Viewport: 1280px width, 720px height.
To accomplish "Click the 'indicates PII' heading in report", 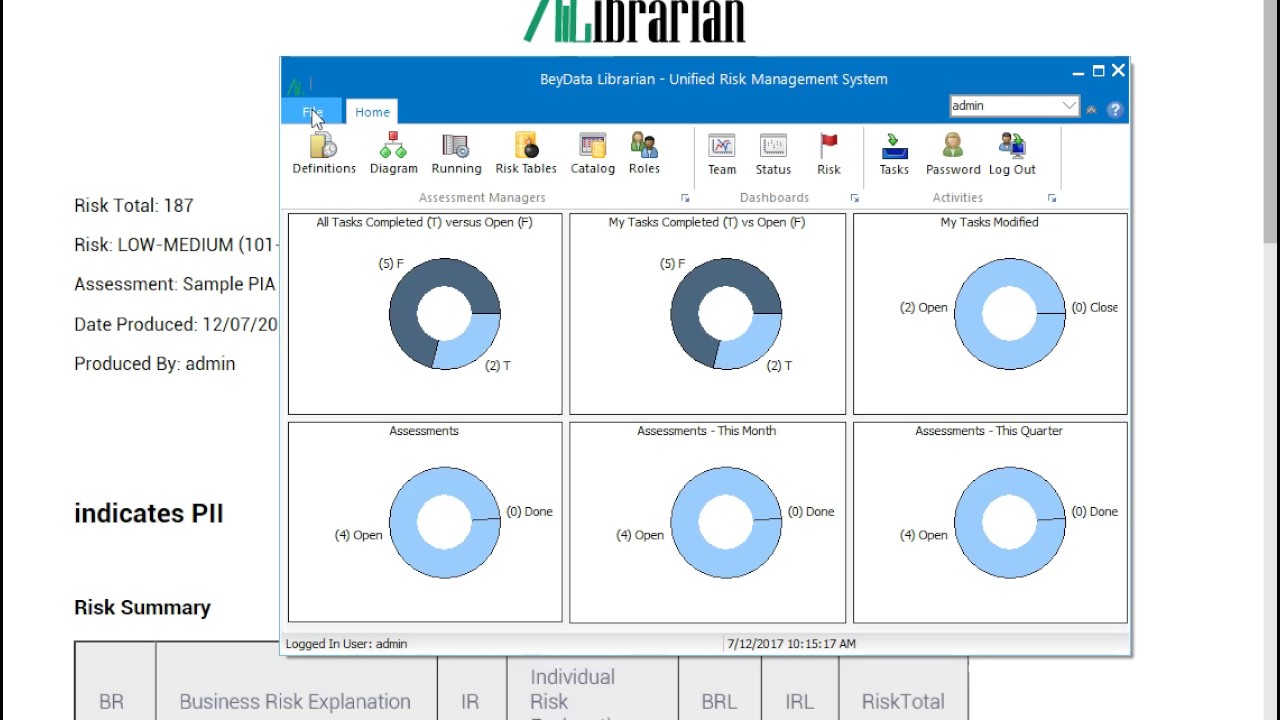I will (149, 513).
